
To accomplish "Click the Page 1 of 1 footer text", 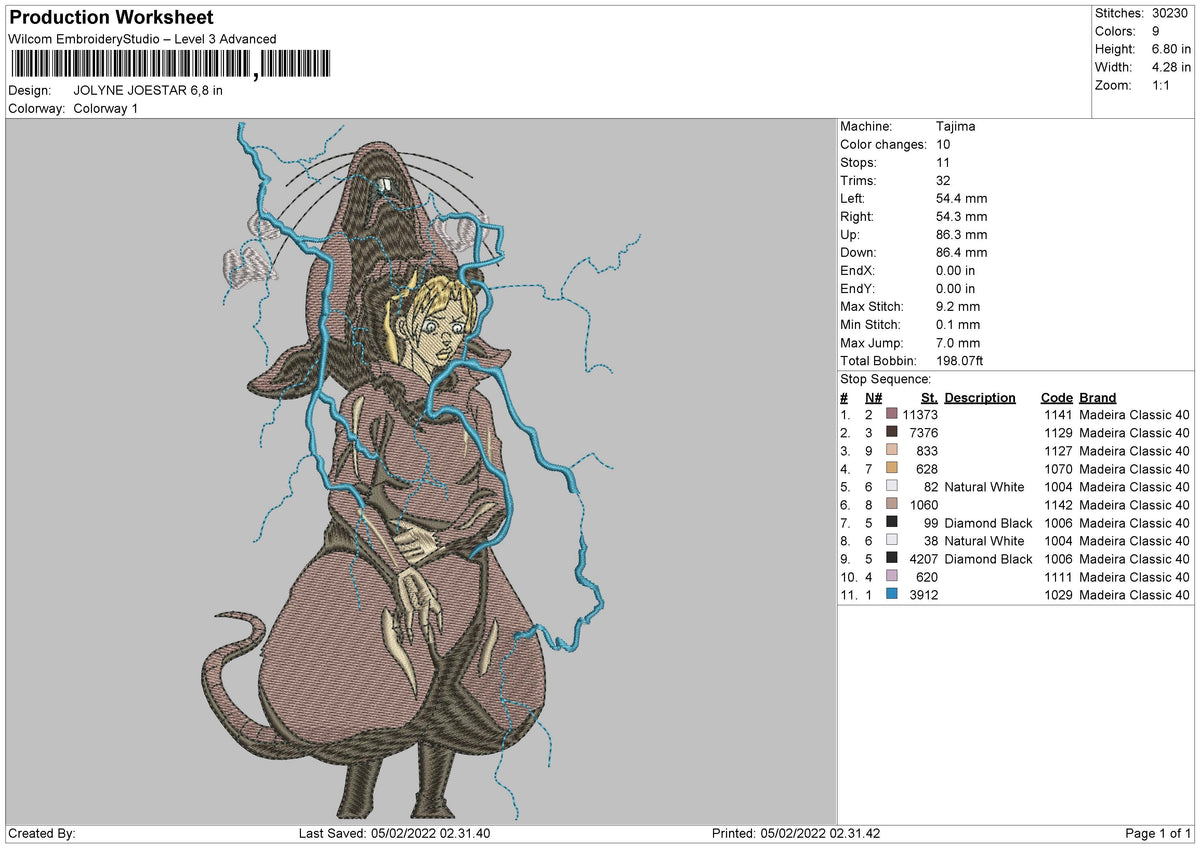I will [x=1158, y=834].
